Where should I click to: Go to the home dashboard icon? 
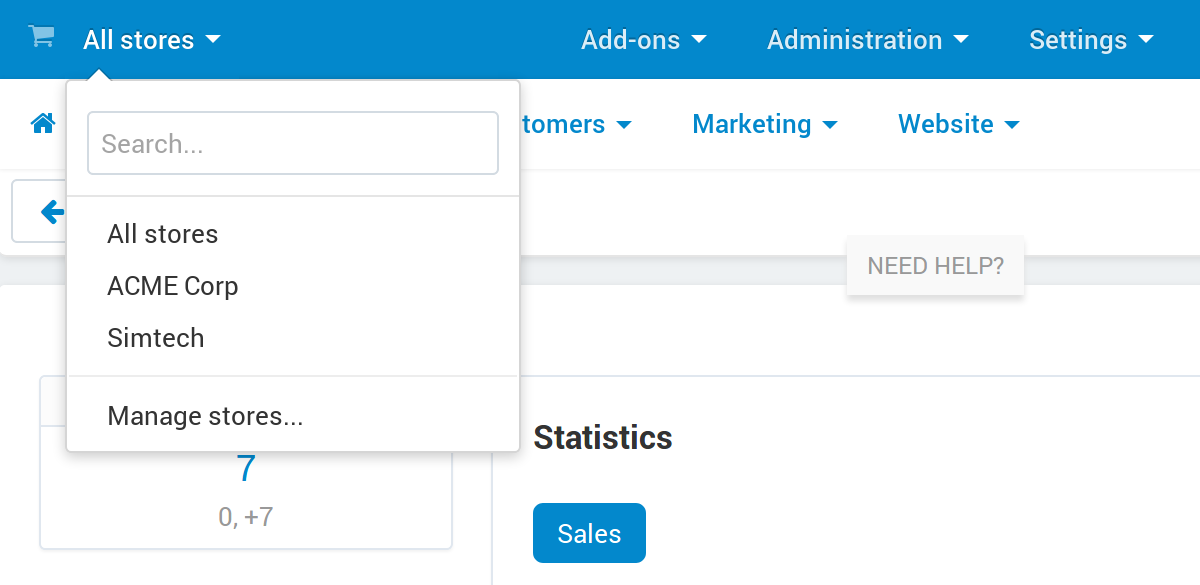click(x=43, y=124)
